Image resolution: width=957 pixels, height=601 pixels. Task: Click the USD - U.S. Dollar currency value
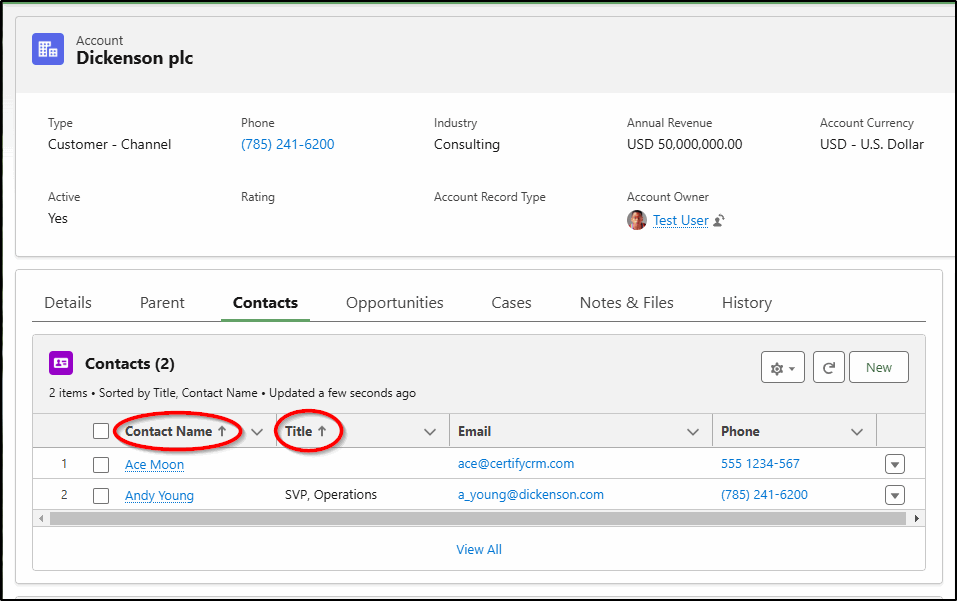coord(872,145)
